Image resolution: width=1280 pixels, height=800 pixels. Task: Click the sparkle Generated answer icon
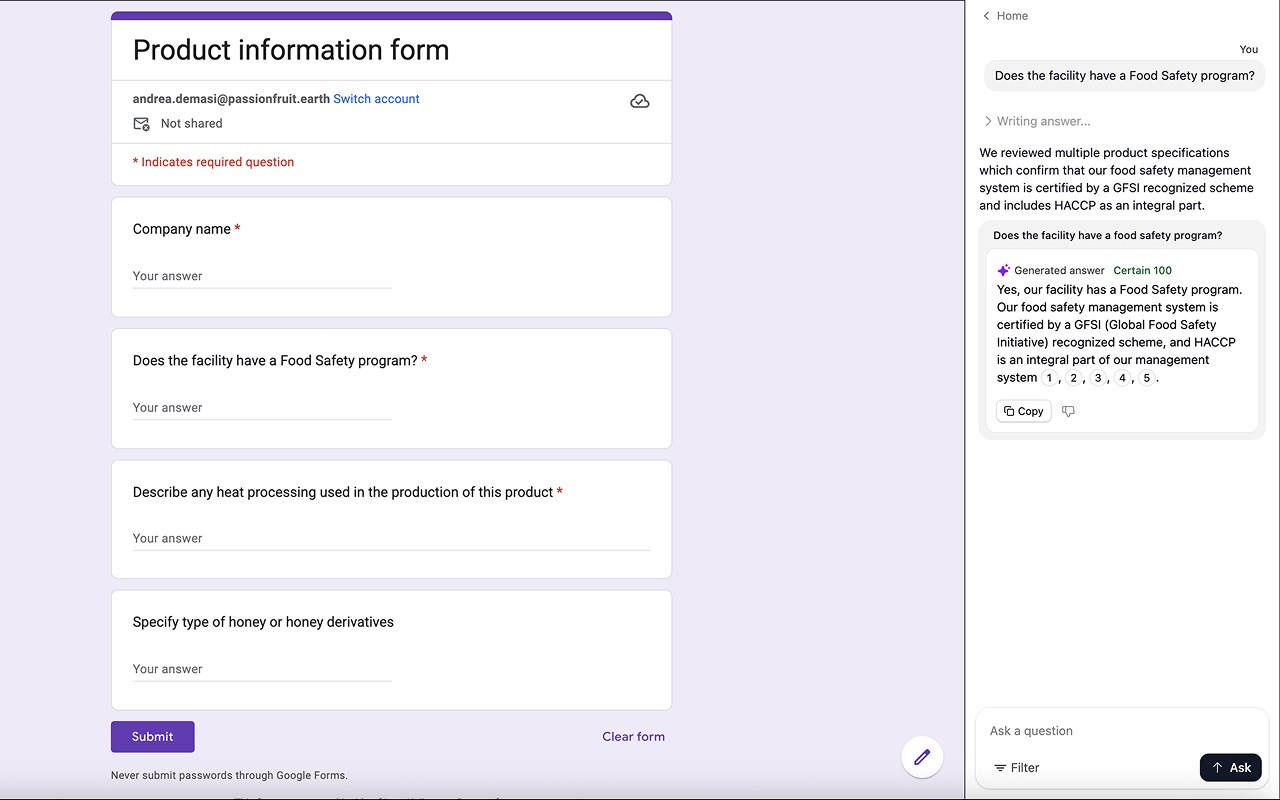[x=1004, y=270]
